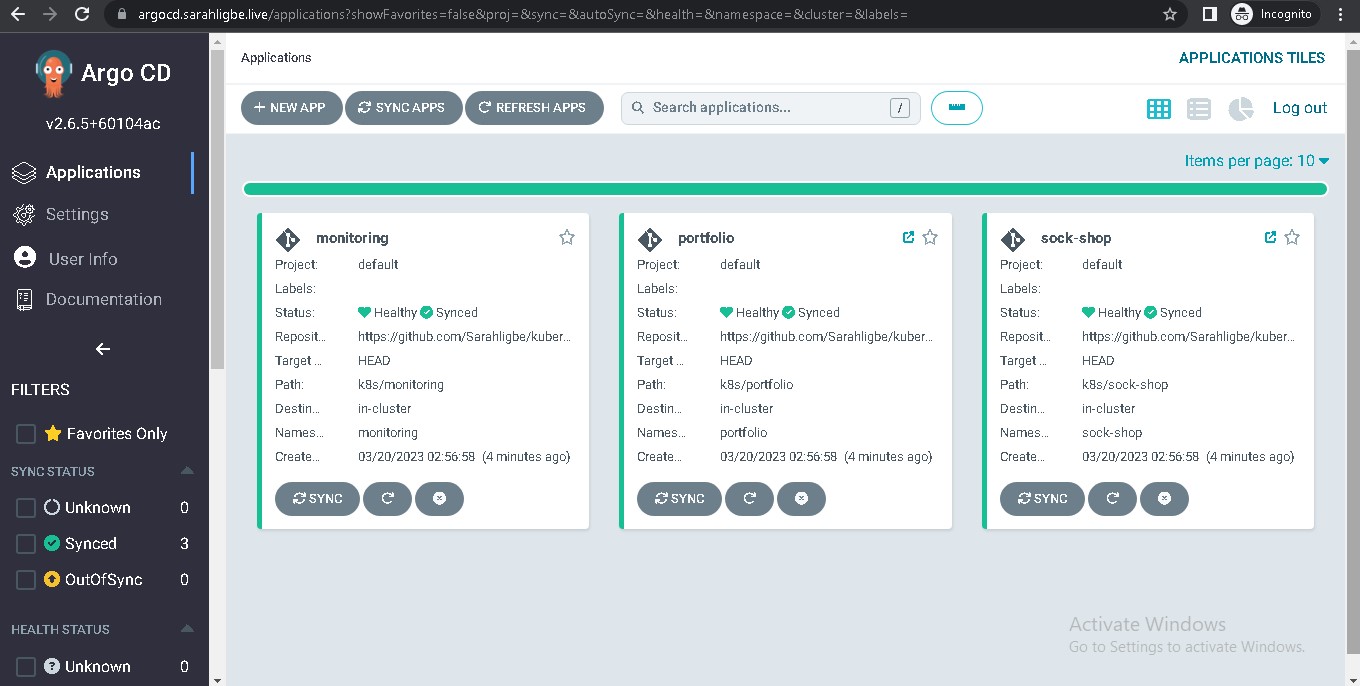Viewport: 1360px width, 686px height.
Task: Refresh the sock-shop application
Action: pos(1112,499)
